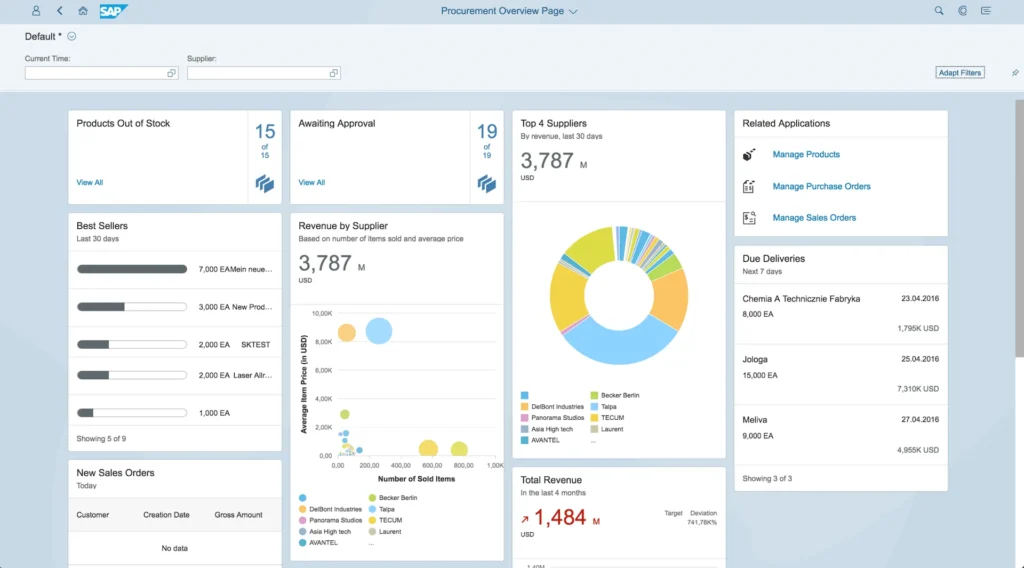Click the Current Time input field
The width and height of the screenshot is (1024, 568).
pos(95,73)
